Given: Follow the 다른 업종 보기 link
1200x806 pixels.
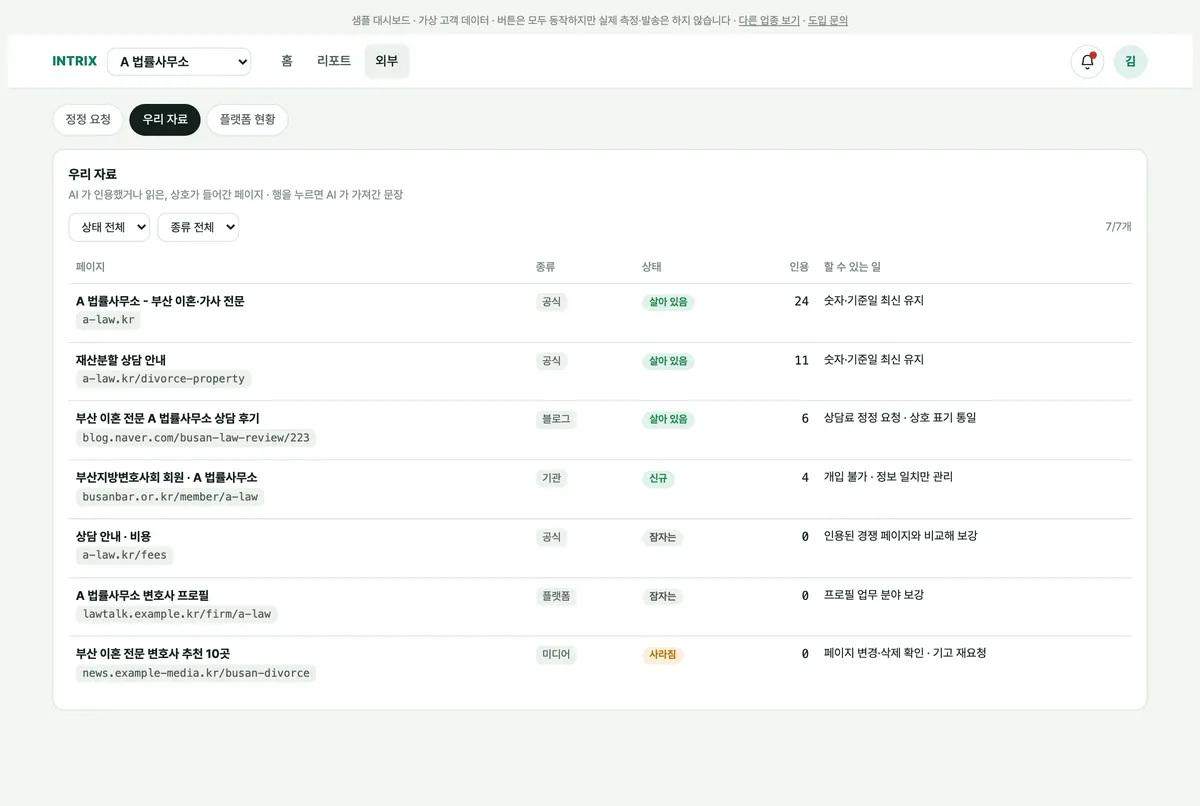Looking at the screenshot, I should pos(769,20).
